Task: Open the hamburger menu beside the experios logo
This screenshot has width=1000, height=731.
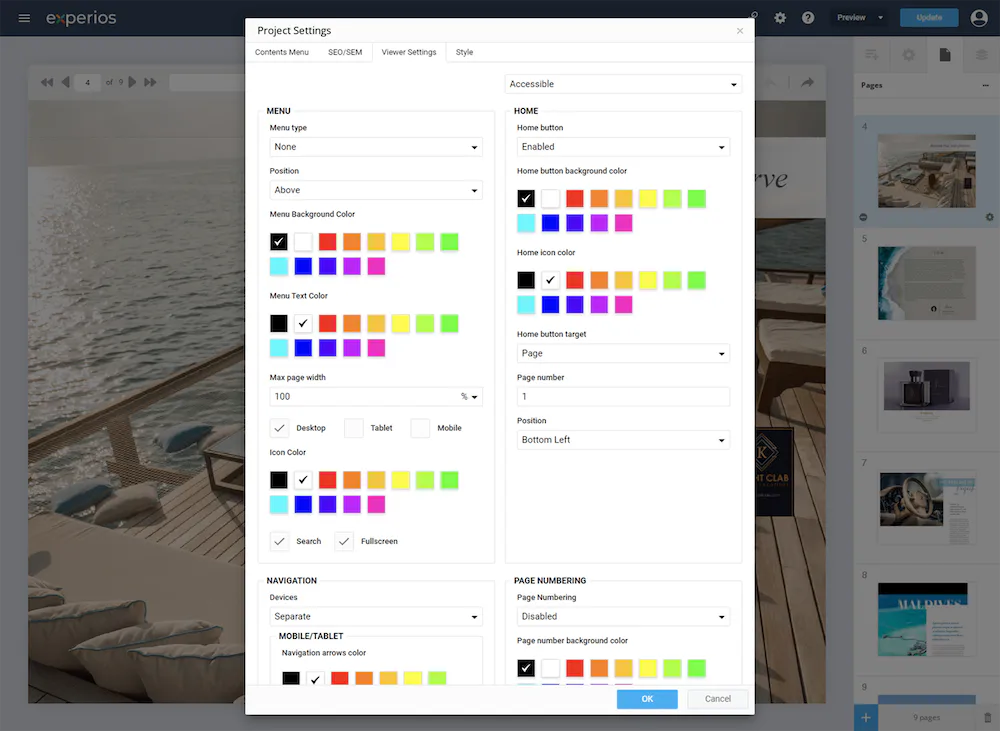Action: pyautogui.click(x=24, y=18)
